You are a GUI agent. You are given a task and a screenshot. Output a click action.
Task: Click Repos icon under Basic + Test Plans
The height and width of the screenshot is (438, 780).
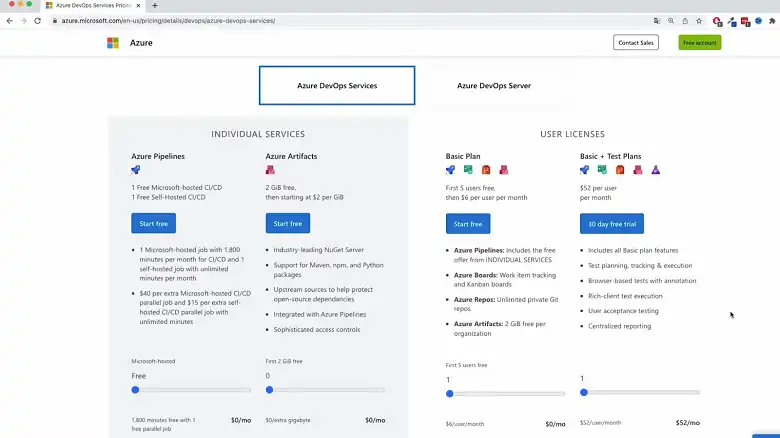point(620,170)
